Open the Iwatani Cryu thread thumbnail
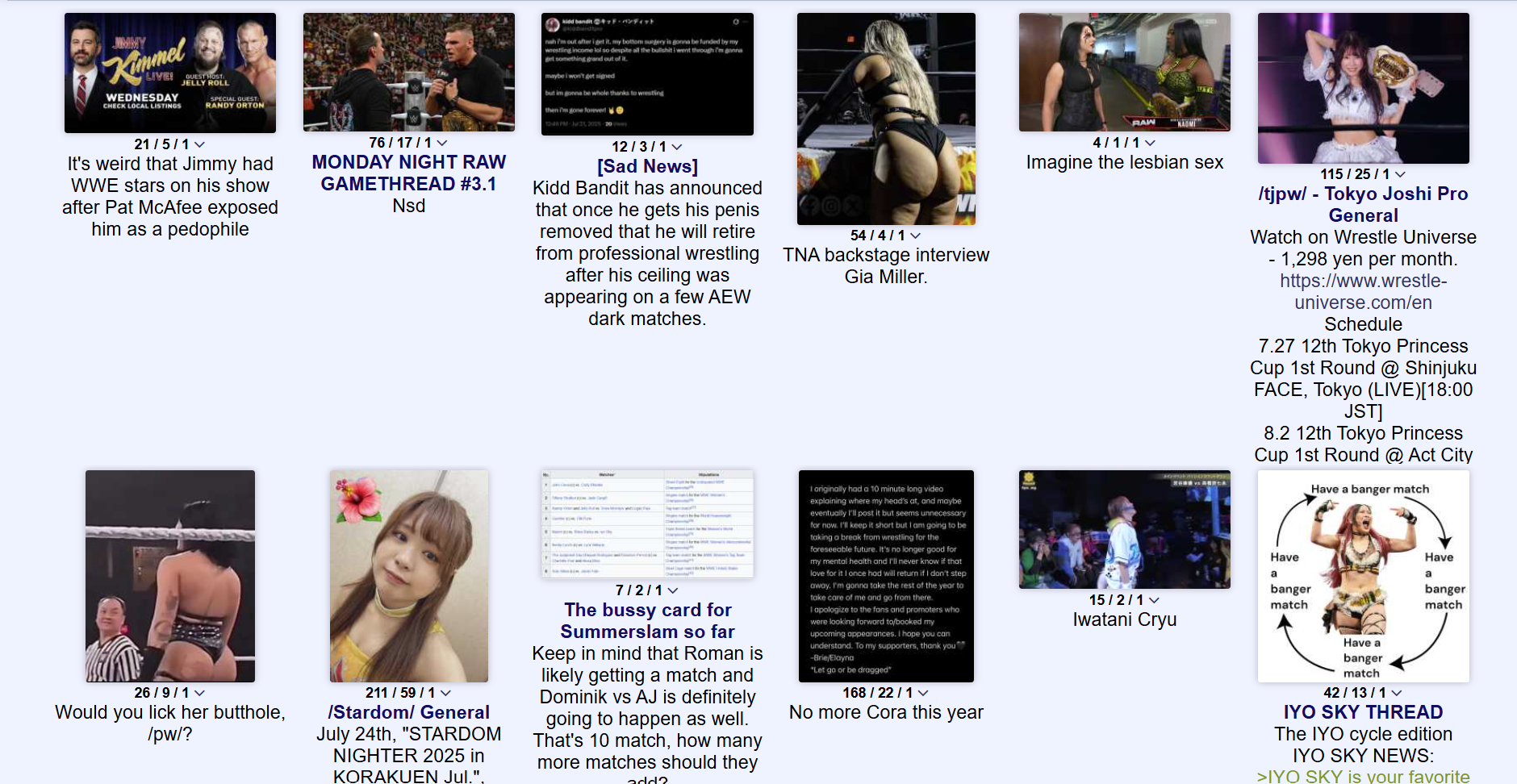 point(1125,529)
